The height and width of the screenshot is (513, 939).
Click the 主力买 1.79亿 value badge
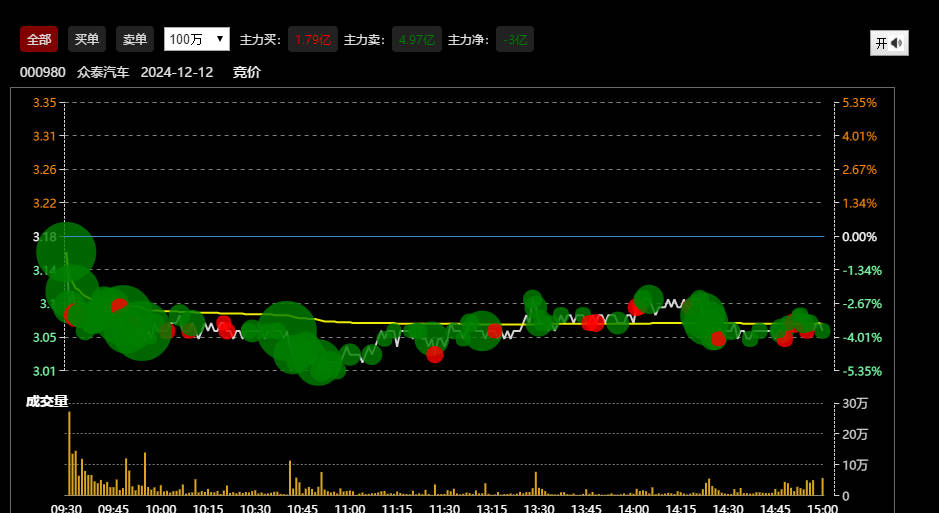coord(312,40)
